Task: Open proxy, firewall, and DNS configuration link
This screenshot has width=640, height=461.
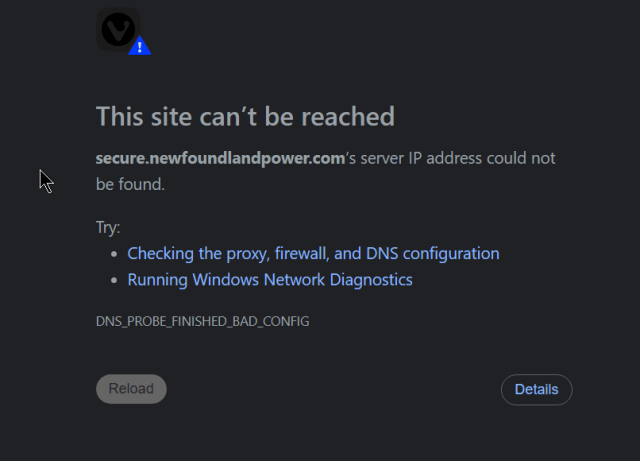Action: click(313, 254)
